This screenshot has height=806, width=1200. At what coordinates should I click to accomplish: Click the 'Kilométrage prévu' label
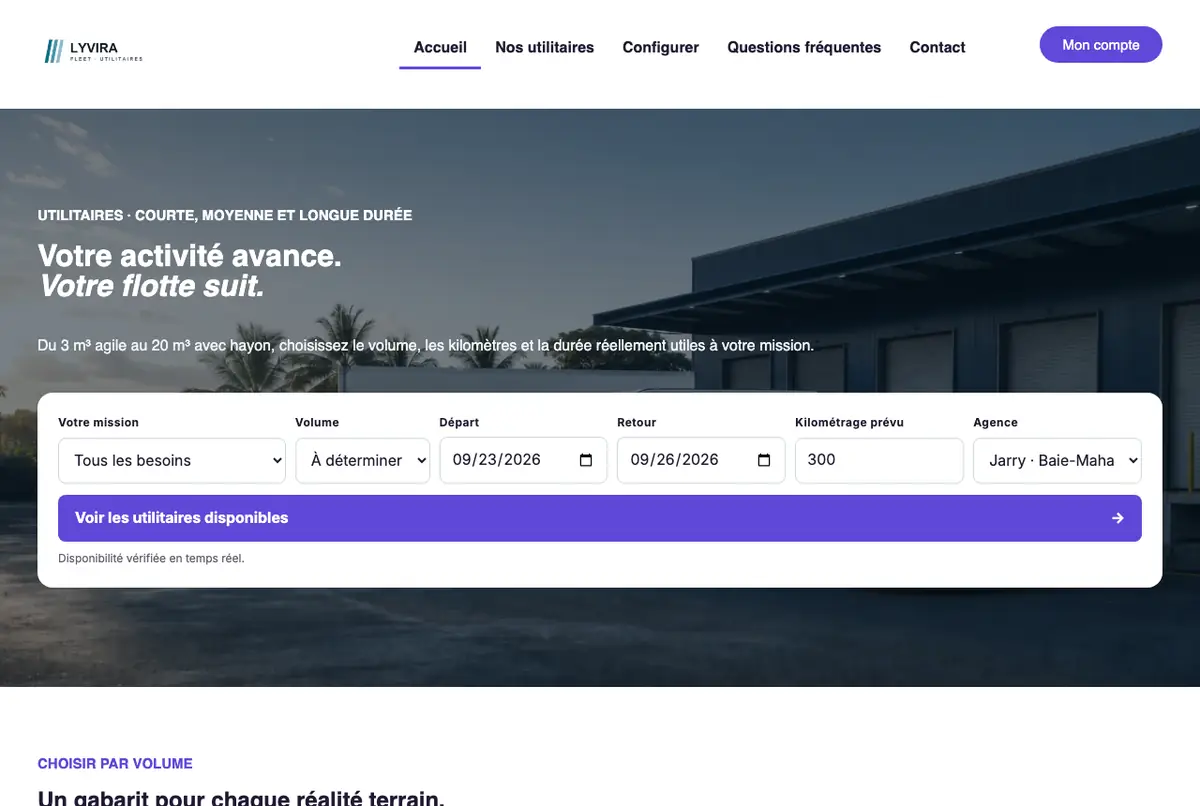849,423
